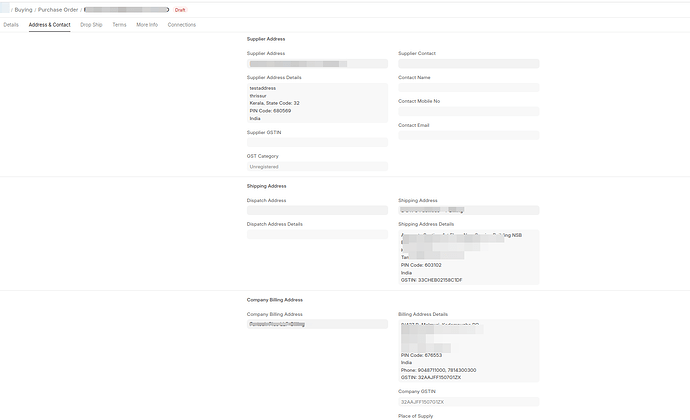Open the Supplier Contact link field
This screenshot has width=690, height=420.
468,64
